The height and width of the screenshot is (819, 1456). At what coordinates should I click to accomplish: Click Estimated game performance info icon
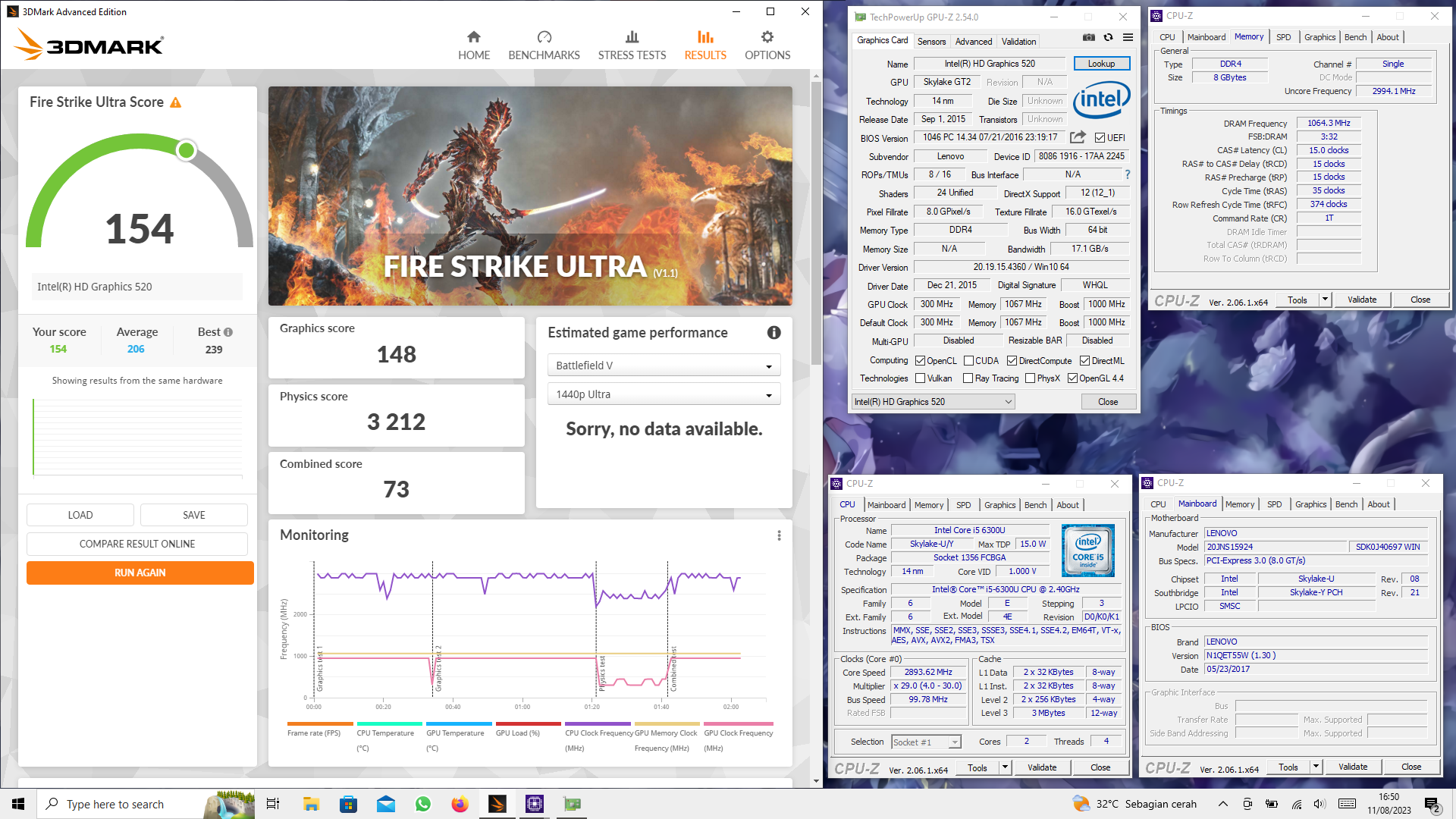[x=773, y=332]
